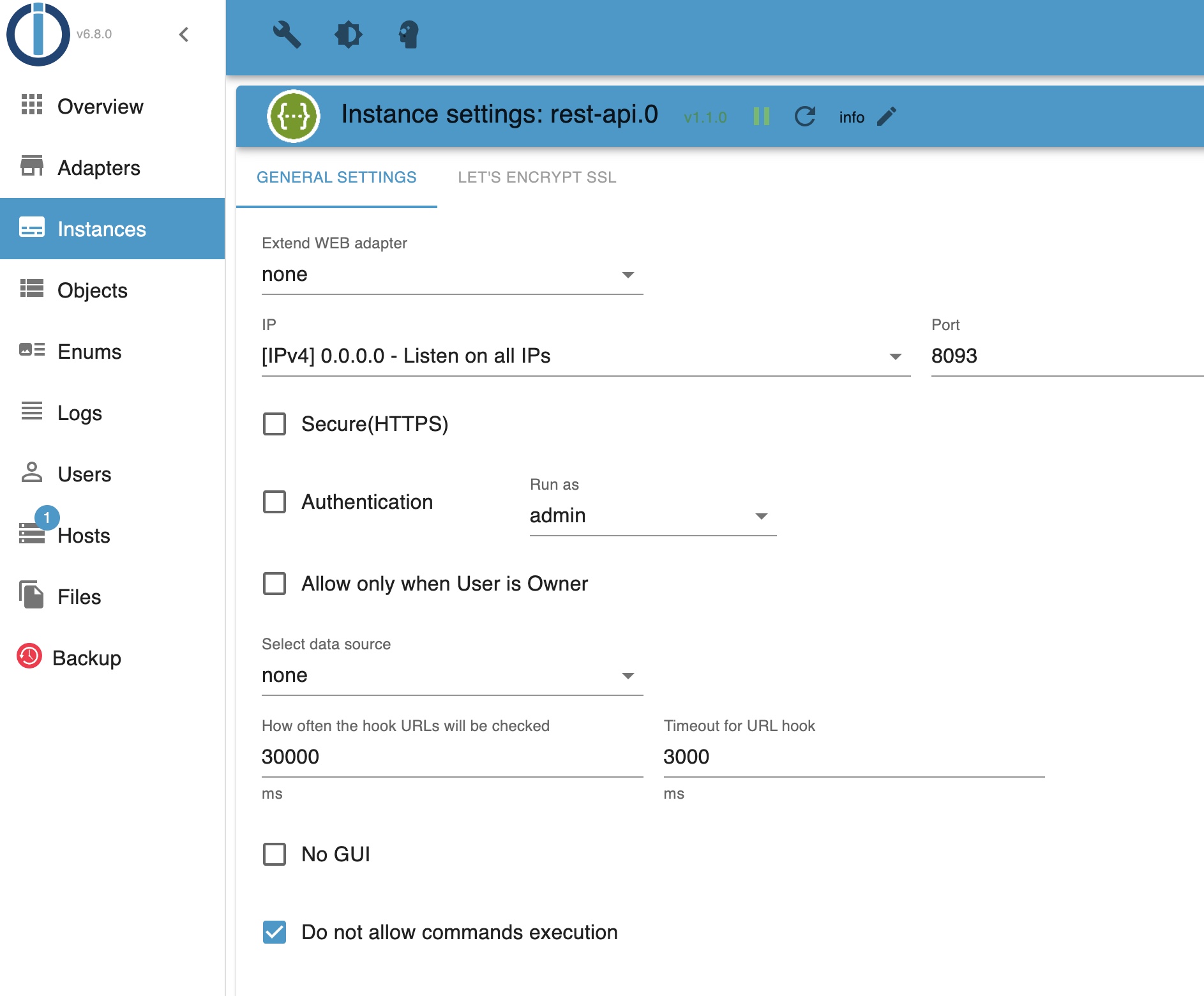1204x996 pixels.
Task: Click the expert mode head icon
Action: (x=409, y=34)
